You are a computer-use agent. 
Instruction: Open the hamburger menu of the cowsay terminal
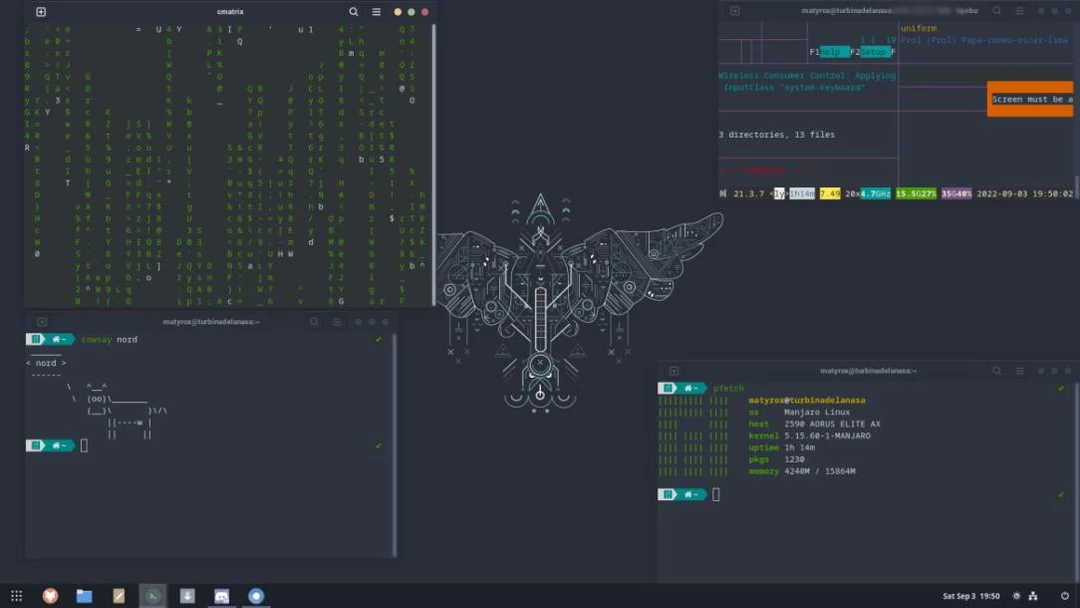point(336,322)
